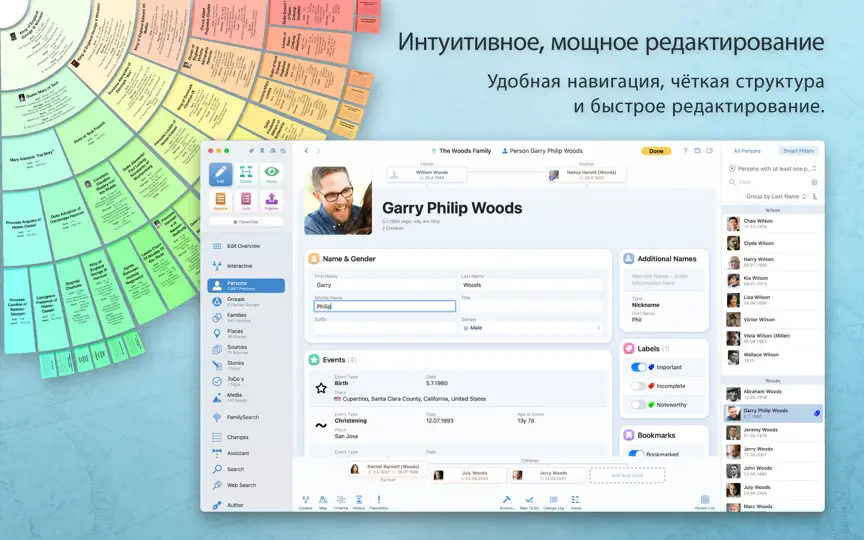Go back with the left chevron

pos(306,150)
